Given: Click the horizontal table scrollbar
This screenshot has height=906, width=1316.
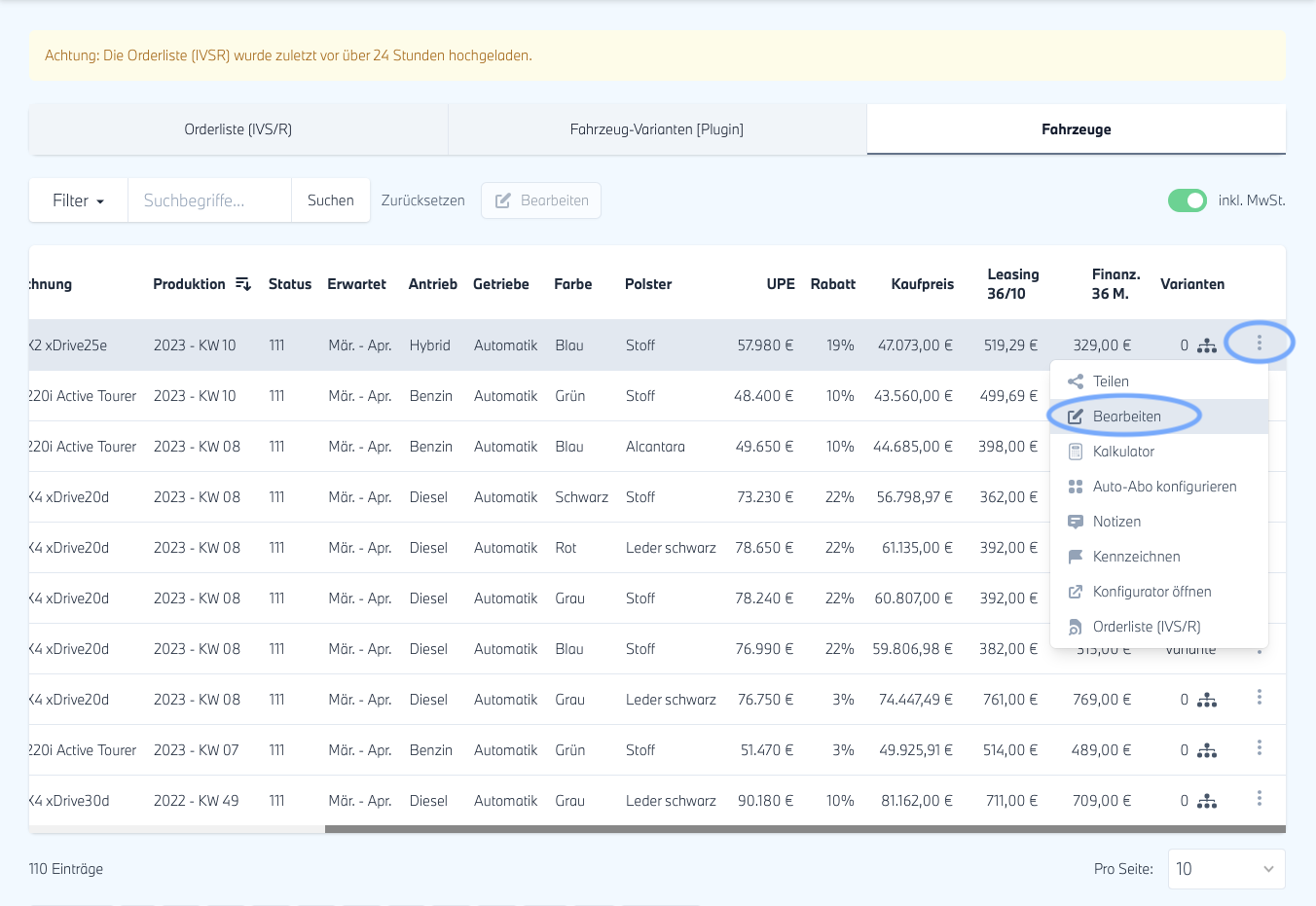Looking at the screenshot, I should coord(804,829).
